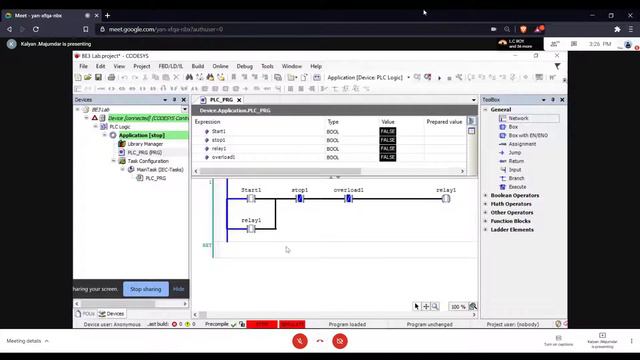Screen dimensions: 640x360
Task: Open the File menu
Action: point(83,66)
